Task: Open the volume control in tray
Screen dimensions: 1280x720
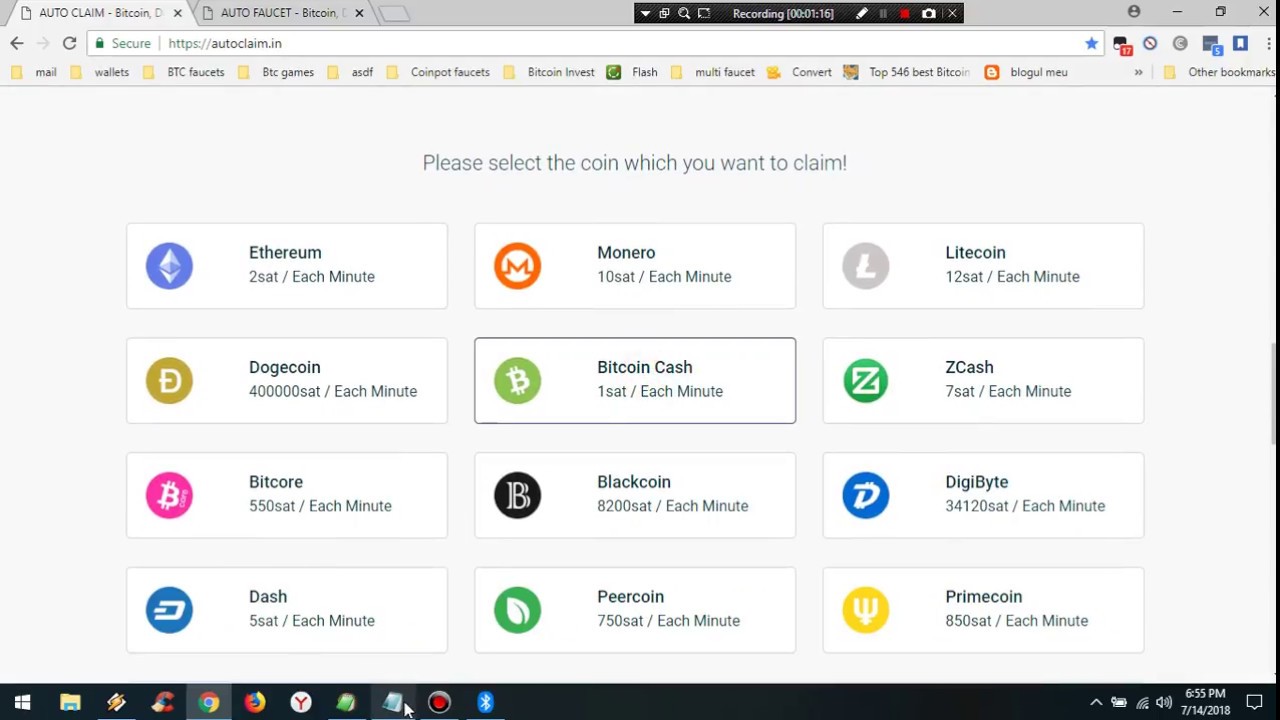Action: point(1164,702)
